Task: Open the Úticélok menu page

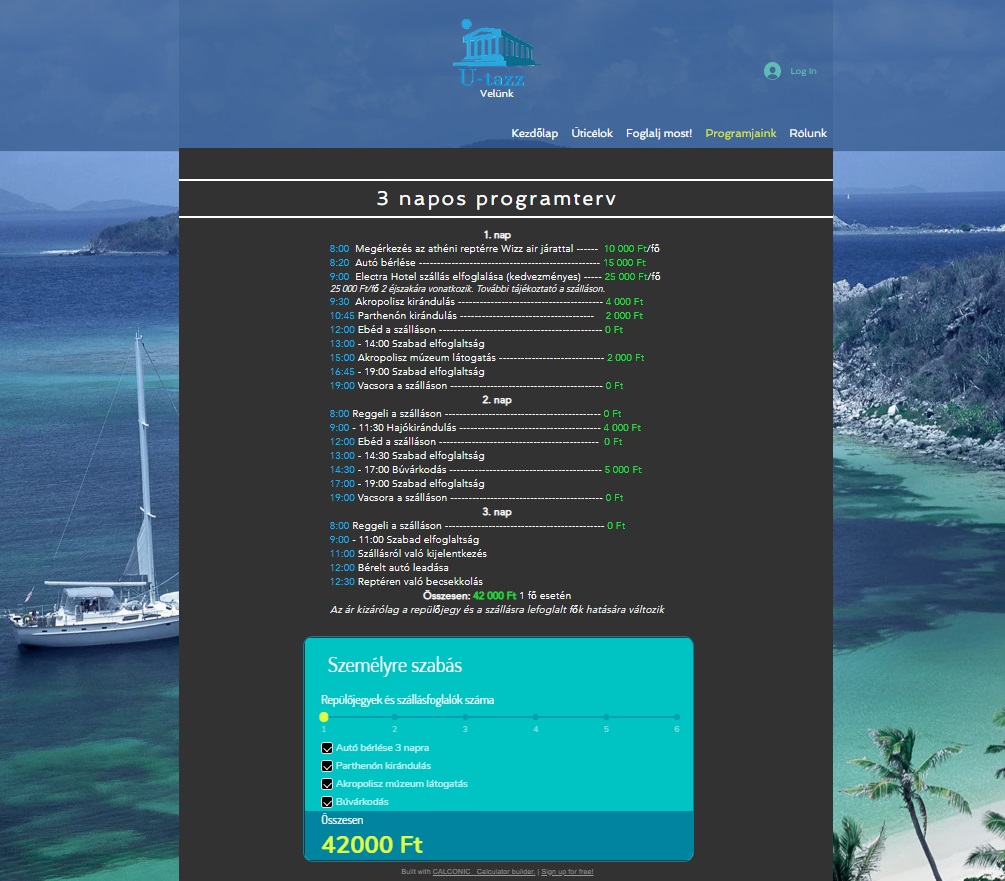Action: tap(592, 133)
